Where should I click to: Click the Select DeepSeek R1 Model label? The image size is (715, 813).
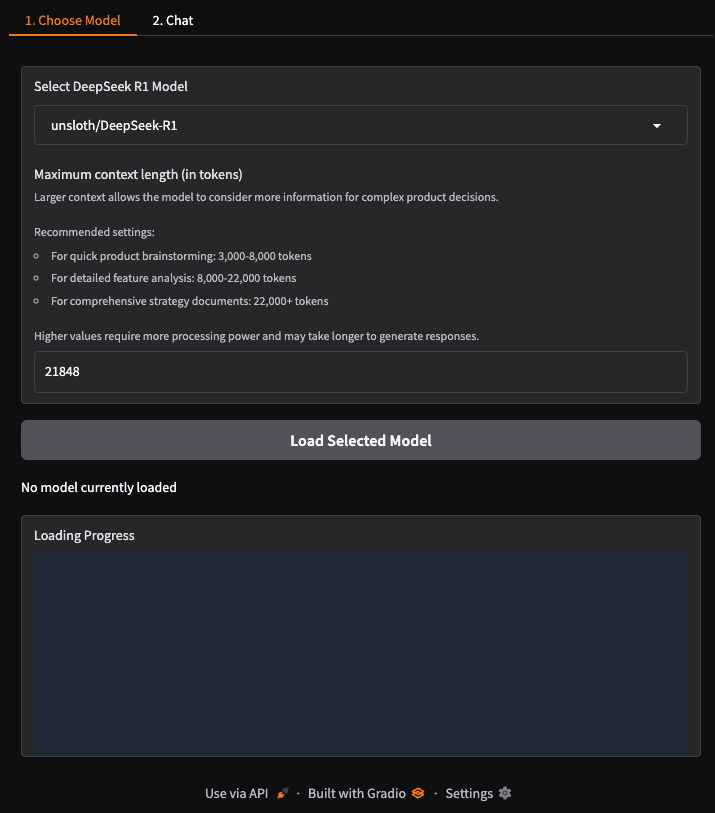111,86
